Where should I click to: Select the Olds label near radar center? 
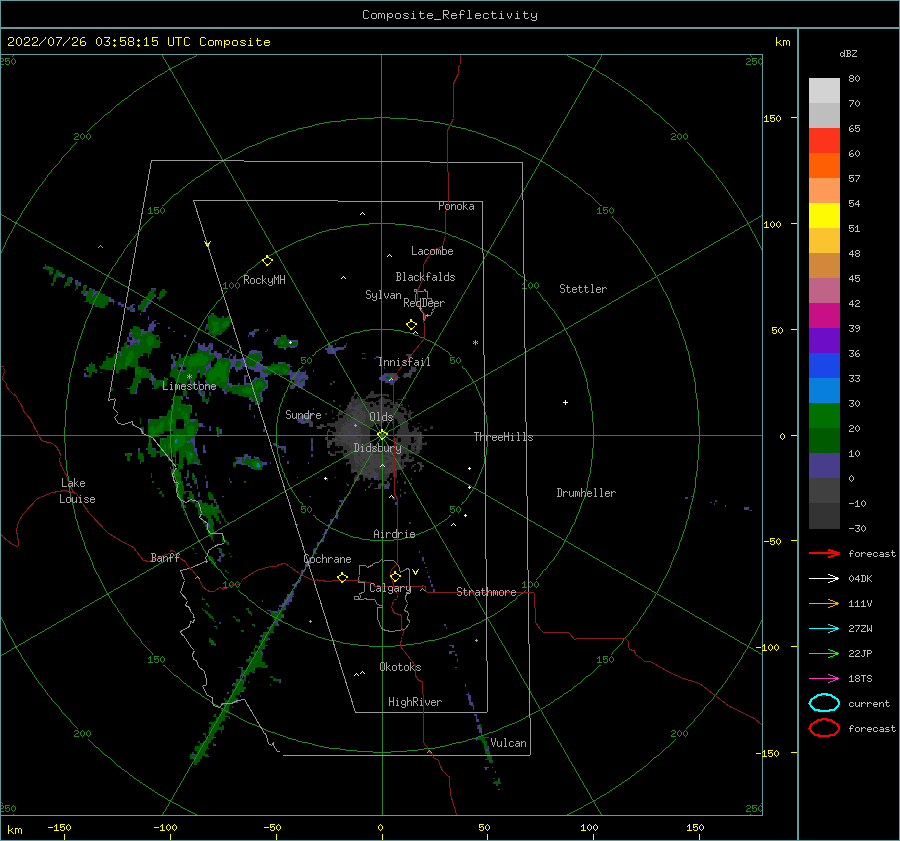click(381, 417)
